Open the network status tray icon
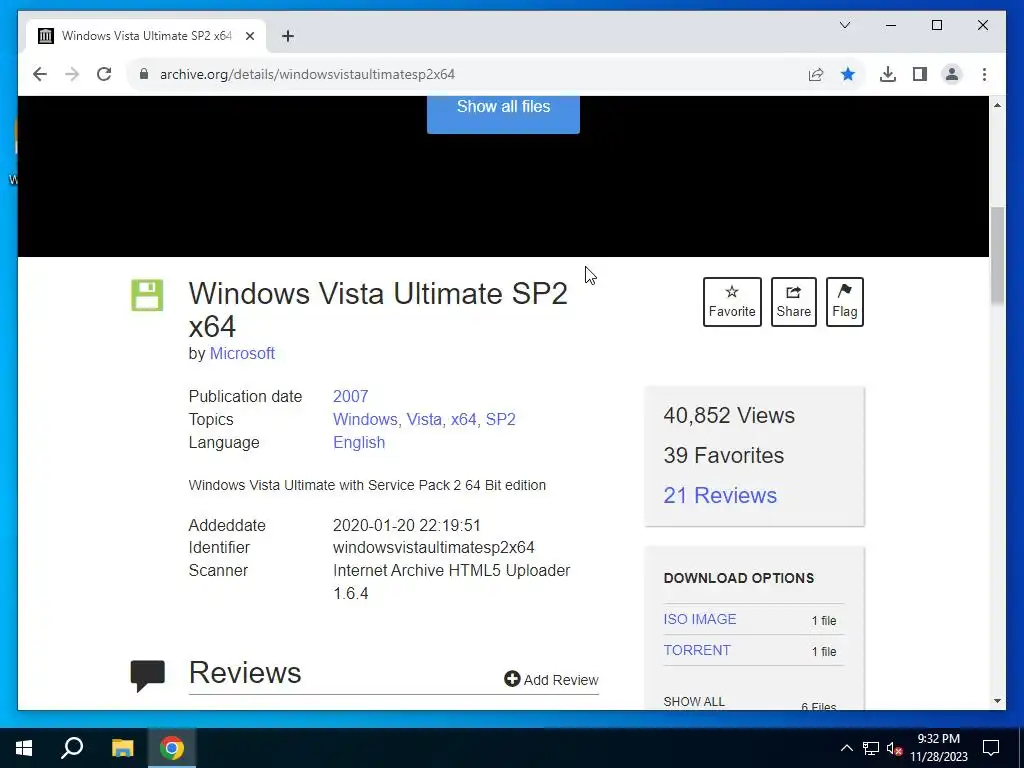This screenshot has height=768, width=1024. (871, 748)
